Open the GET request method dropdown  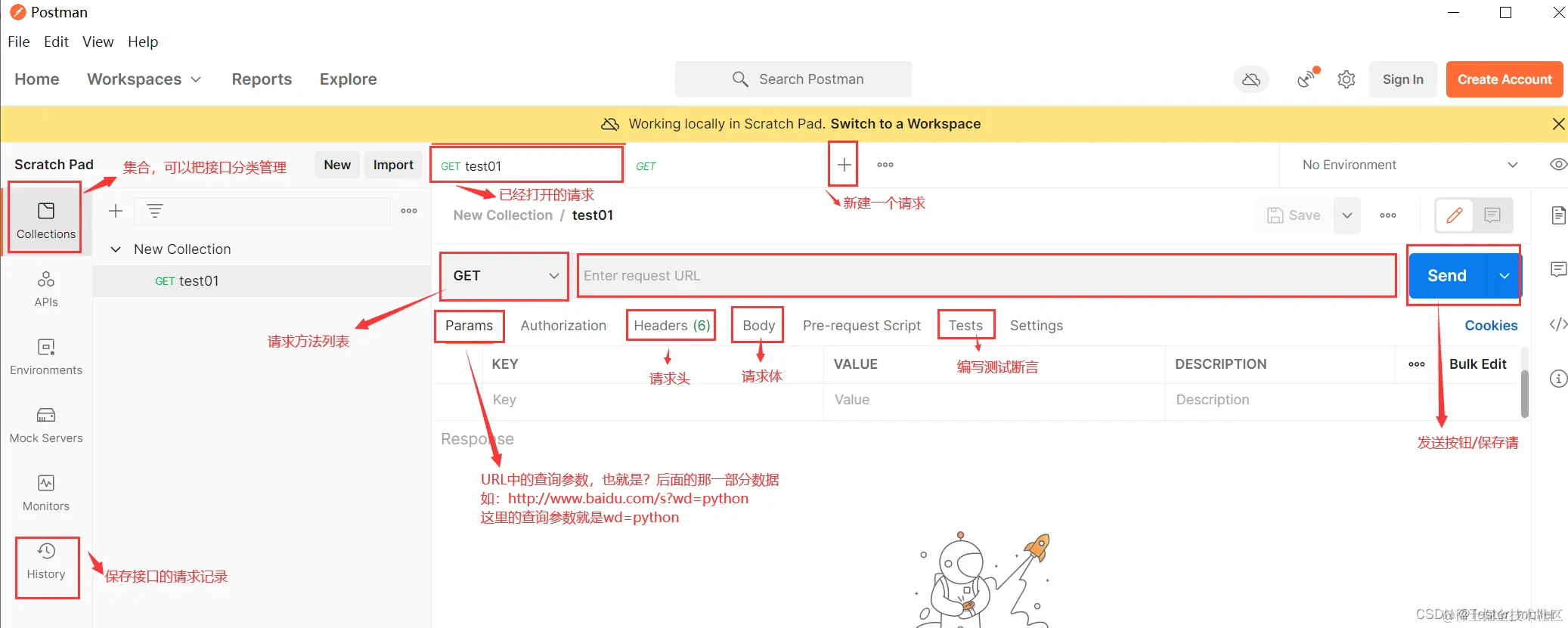coord(504,276)
